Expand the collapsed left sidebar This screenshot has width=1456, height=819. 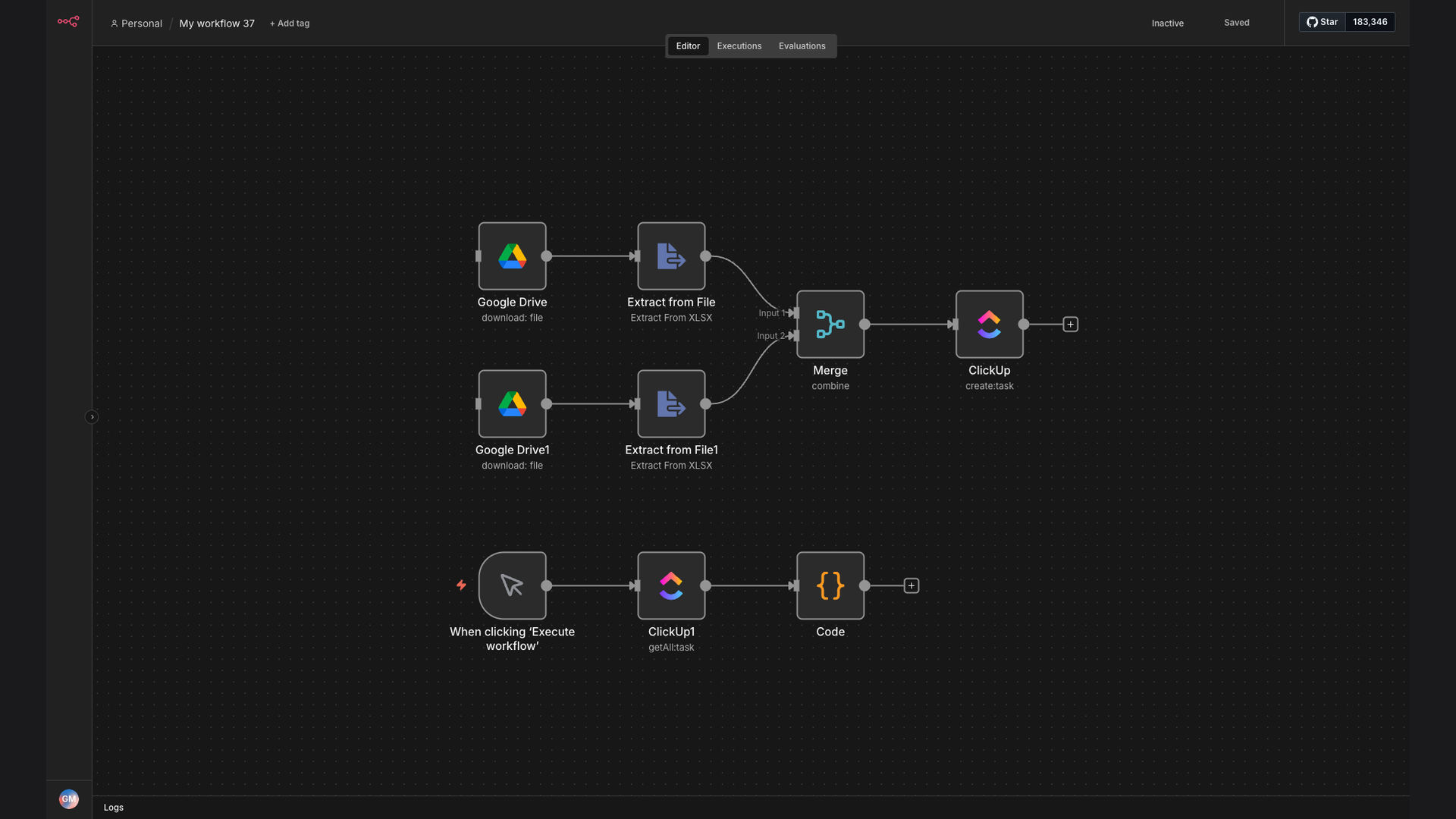92,417
